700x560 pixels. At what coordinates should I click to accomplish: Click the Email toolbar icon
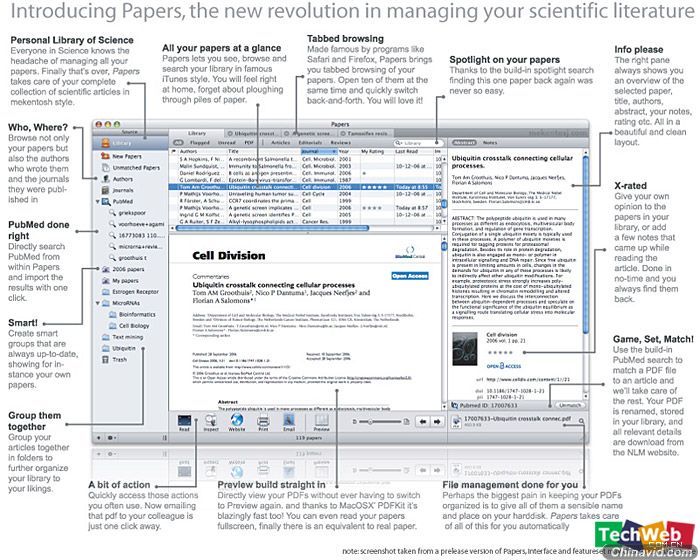click(x=289, y=422)
